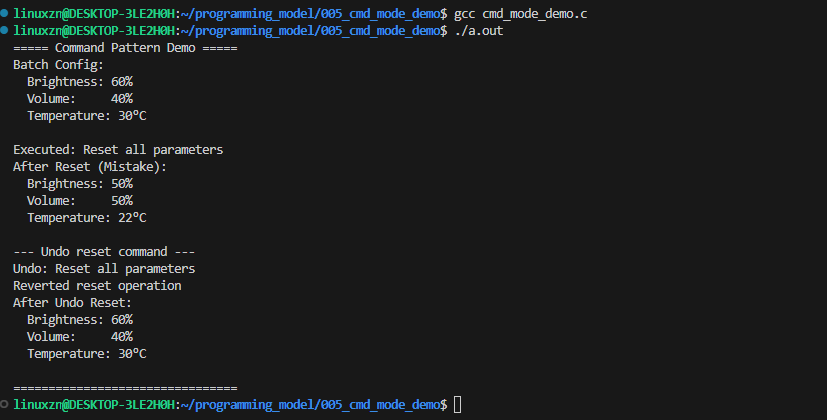Click the first 'Brightness: 60%' line under Batch Config
This screenshot has width=827, height=420.
click(80, 82)
